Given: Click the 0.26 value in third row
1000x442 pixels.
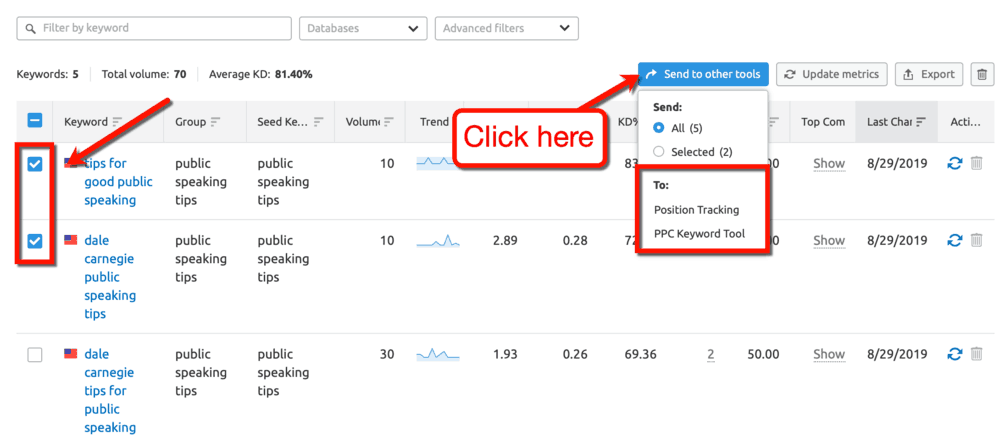Looking at the screenshot, I should [575, 354].
